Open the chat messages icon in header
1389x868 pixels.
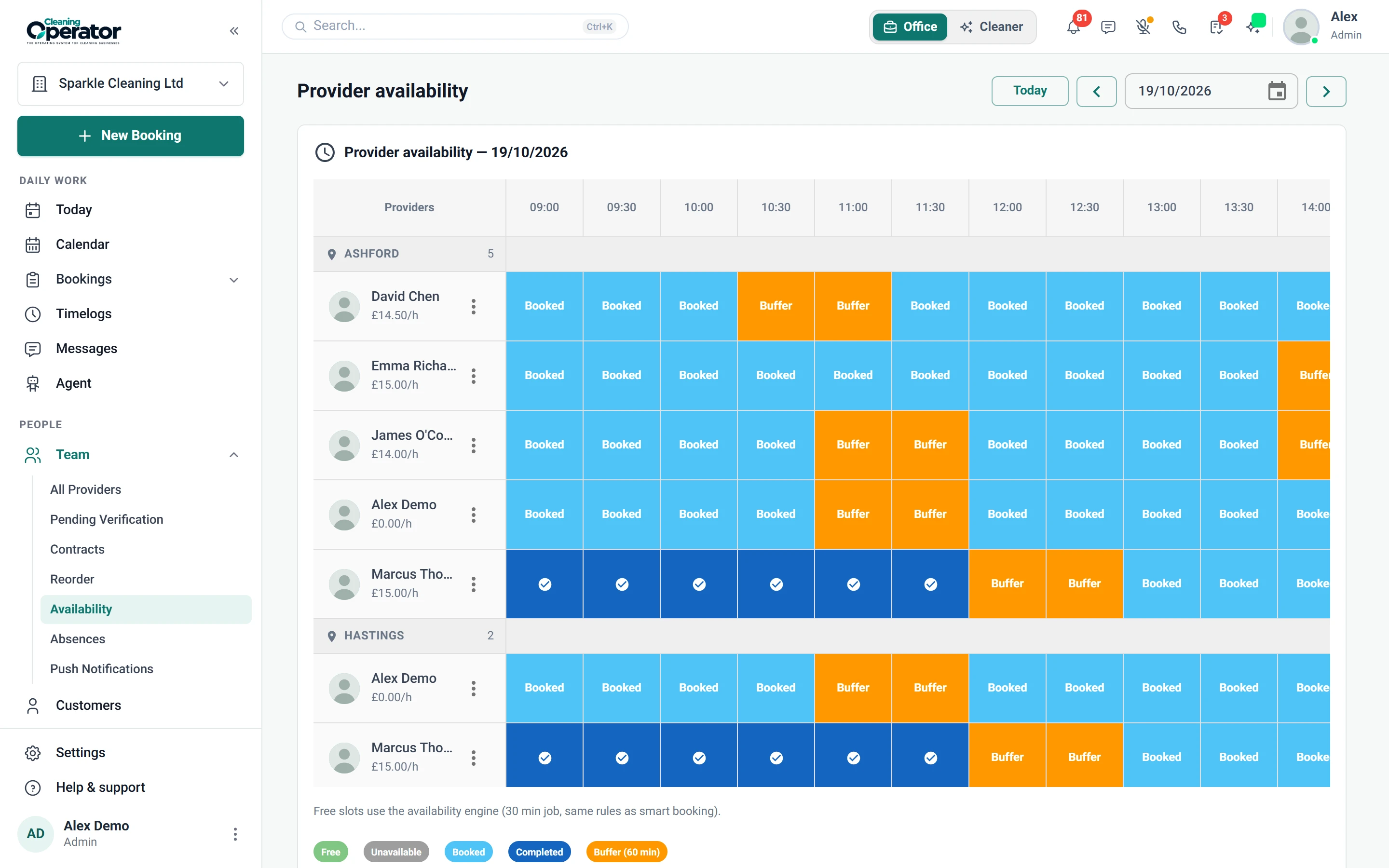(1108, 27)
